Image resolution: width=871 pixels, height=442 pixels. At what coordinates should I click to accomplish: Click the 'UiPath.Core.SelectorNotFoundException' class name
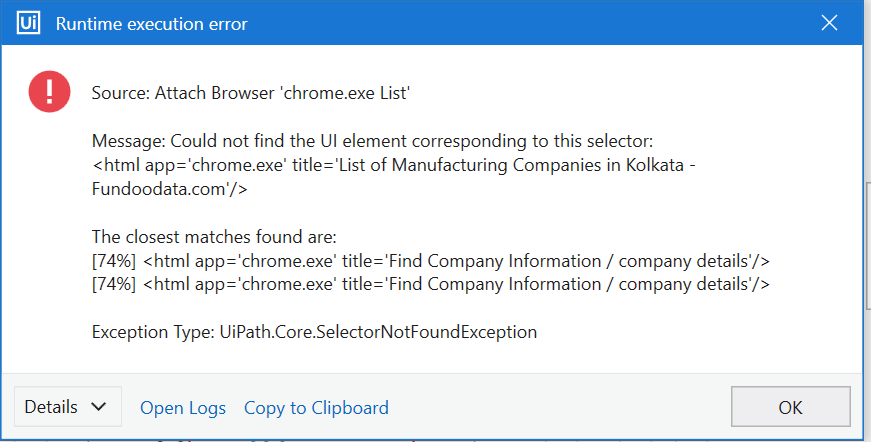pos(379,332)
